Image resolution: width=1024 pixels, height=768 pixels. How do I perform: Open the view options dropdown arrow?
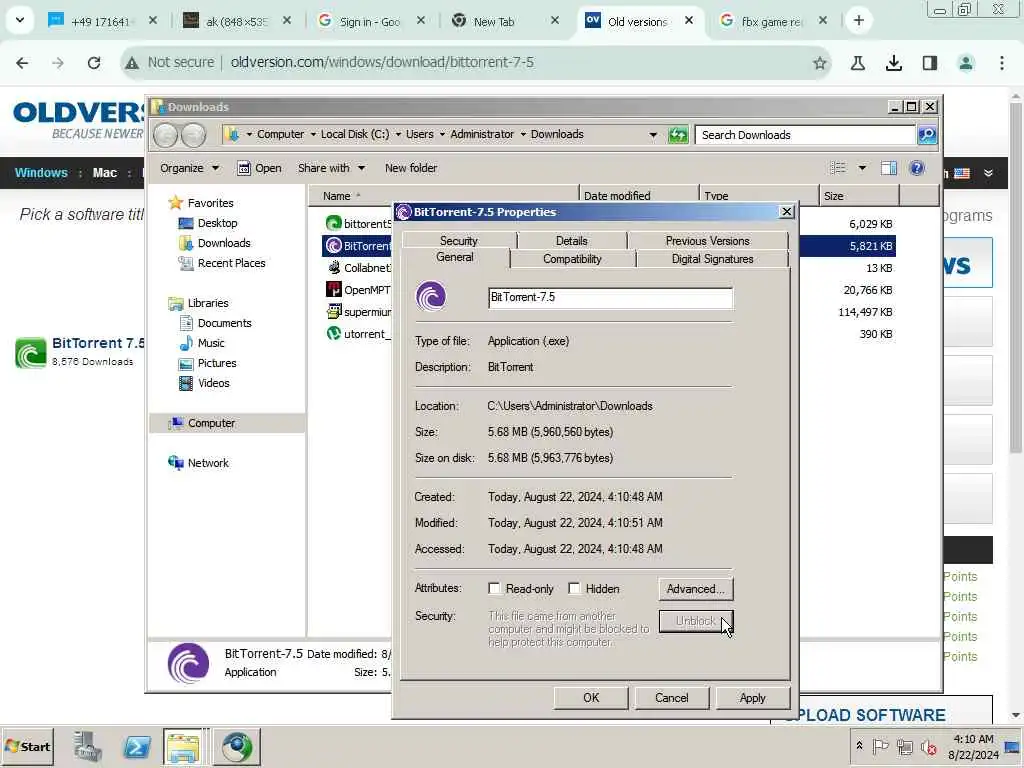pos(862,168)
